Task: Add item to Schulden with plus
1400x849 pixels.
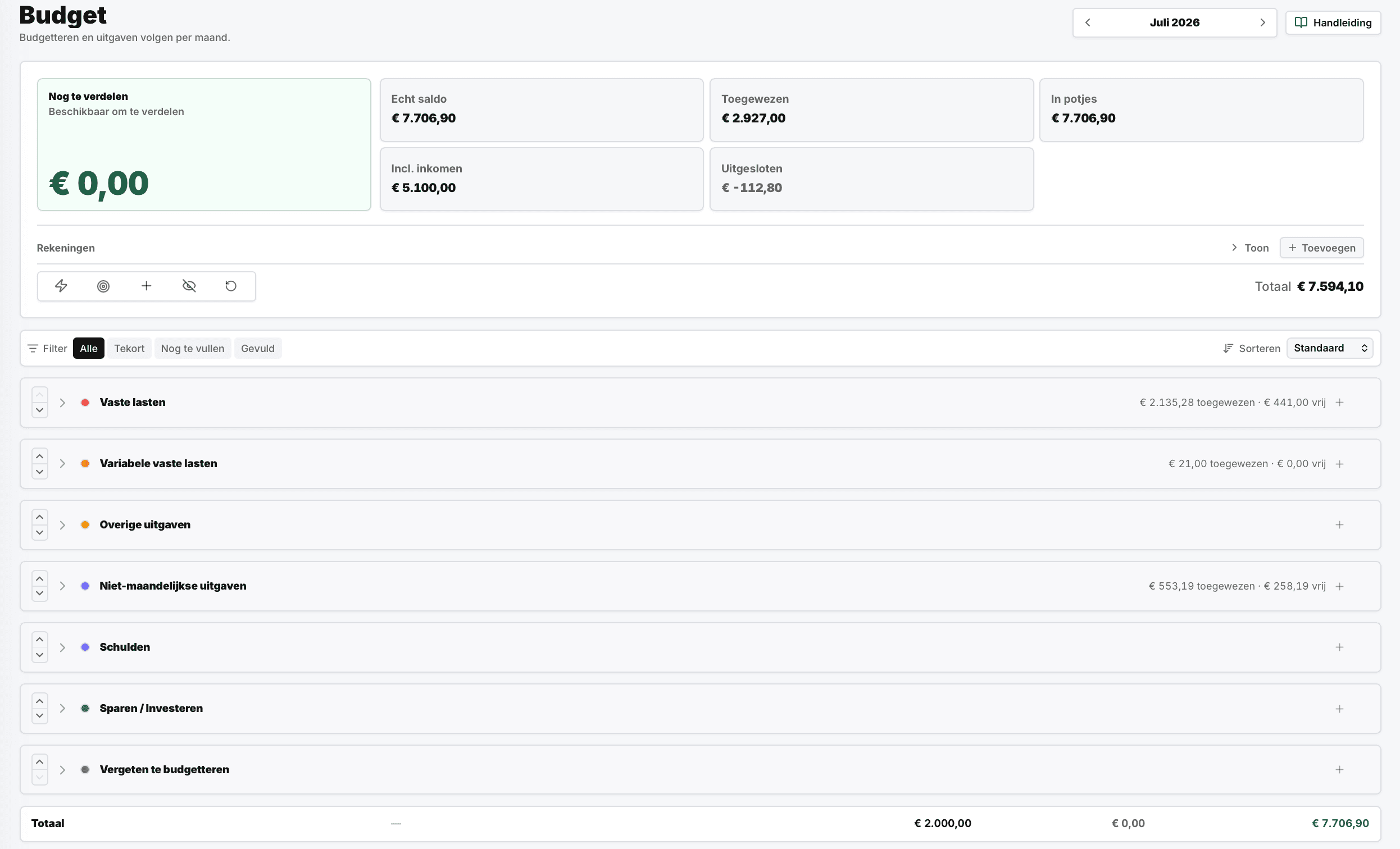Action: [x=1339, y=647]
